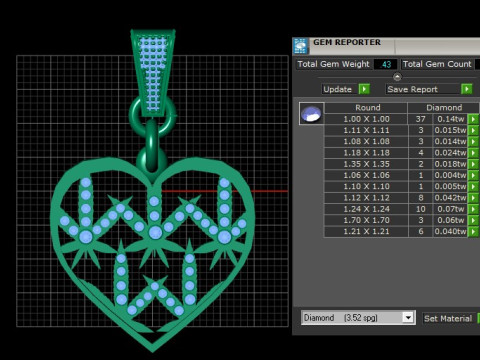This screenshot has width=480, height=360.
Task: Select the 1.00 X 1.00 size cell
Action: [x=366, y=119]
